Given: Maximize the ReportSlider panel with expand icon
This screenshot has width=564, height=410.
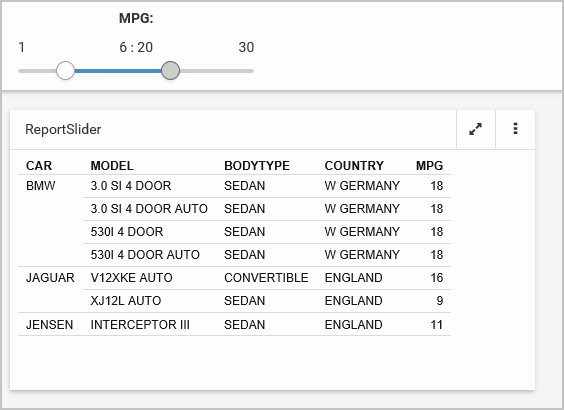Looking at the screenshot, I should coord(476,129).
